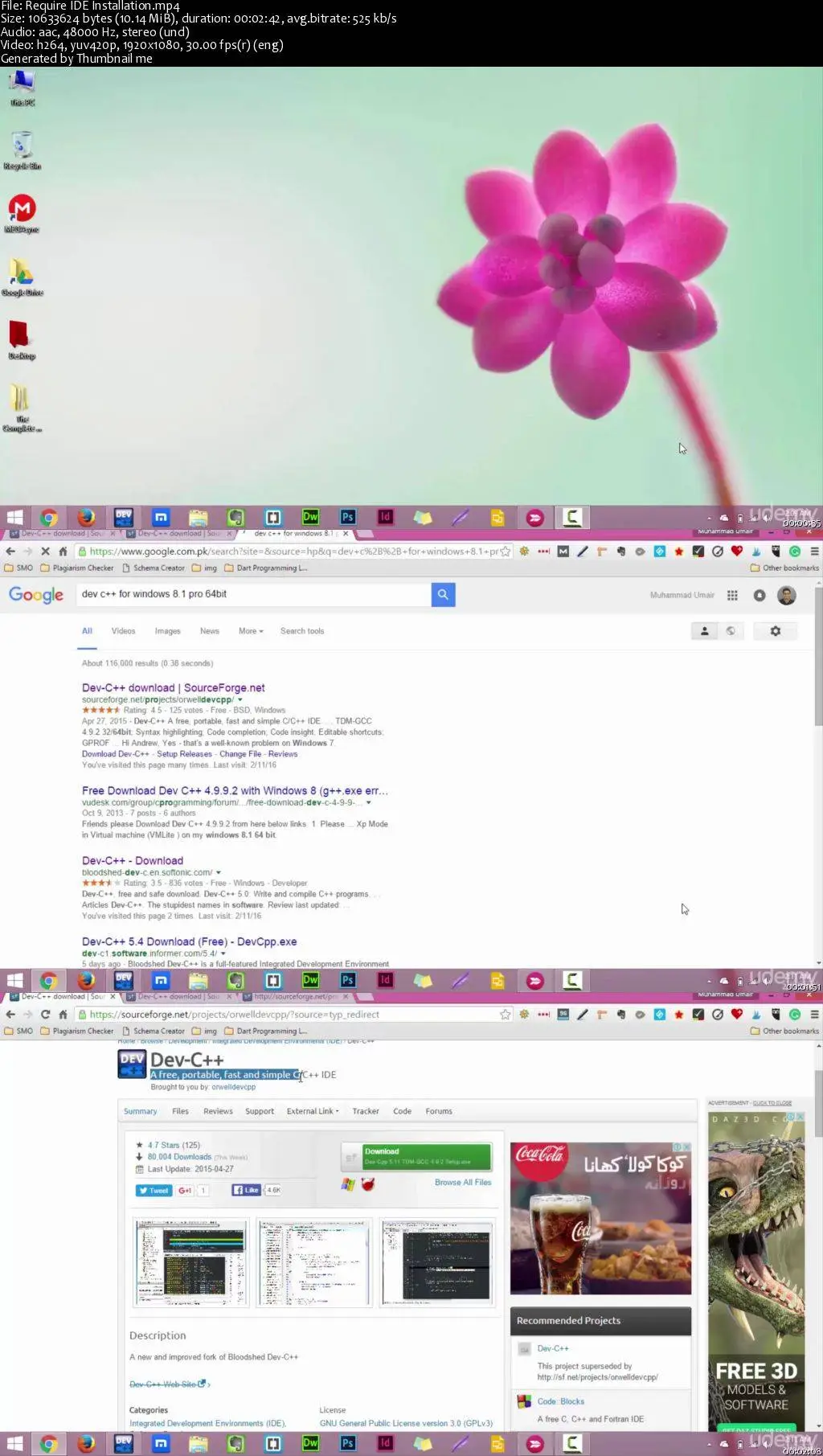Open the dark-themed third screenshot thumbnail
This screenshot has width=823, height=1456.
pyautogui.click(x=436, y=1262)
